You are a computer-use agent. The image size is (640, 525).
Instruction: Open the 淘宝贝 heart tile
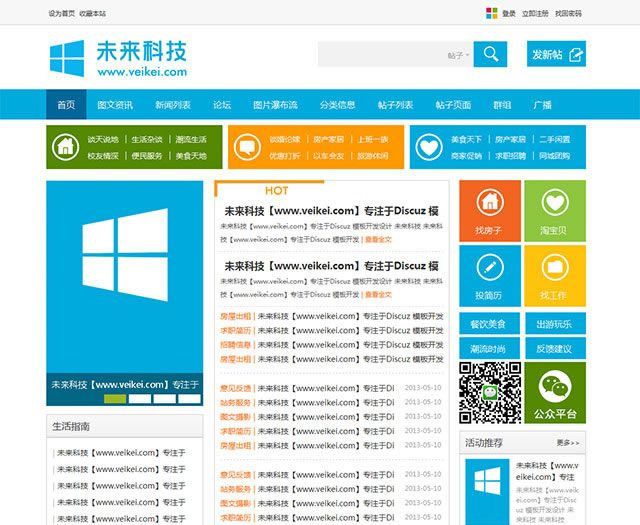click(555, 211)
